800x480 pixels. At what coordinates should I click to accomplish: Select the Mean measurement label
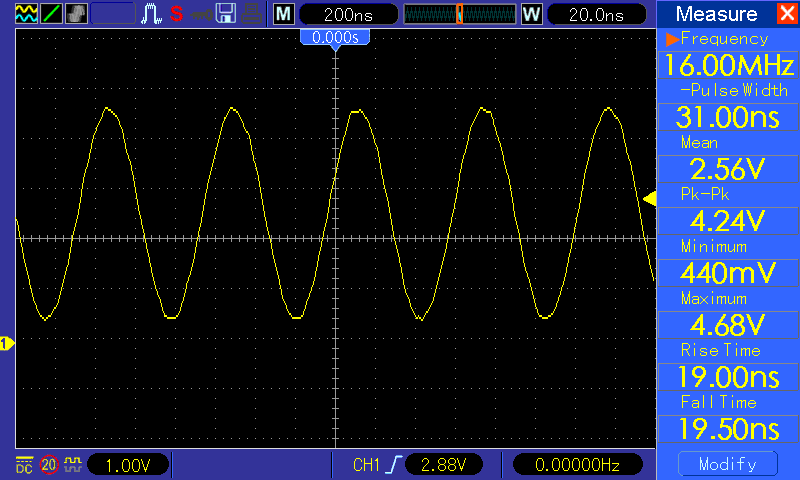tap(699, 142)
